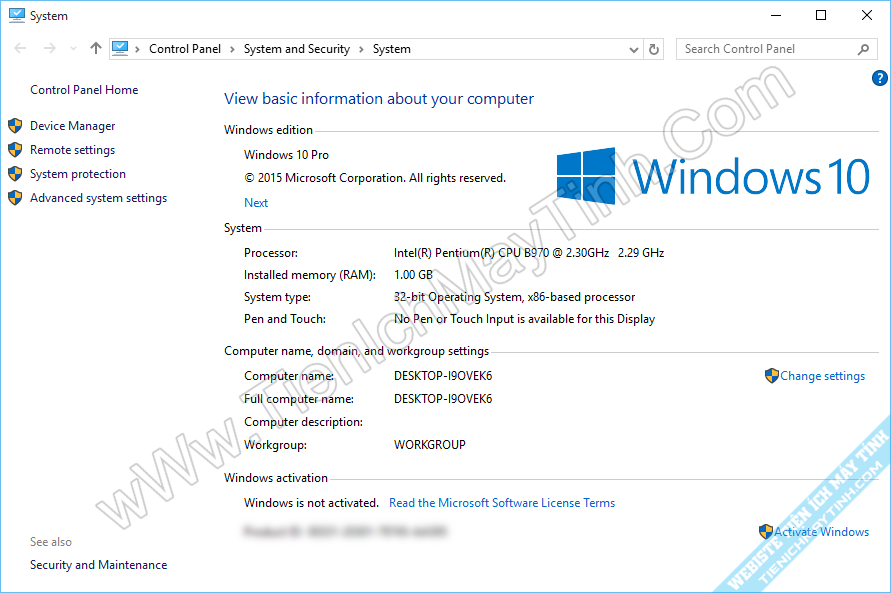Expand the chevron before Control Panel
This screenshot has width=891, height=593.
tap(138, 49)
